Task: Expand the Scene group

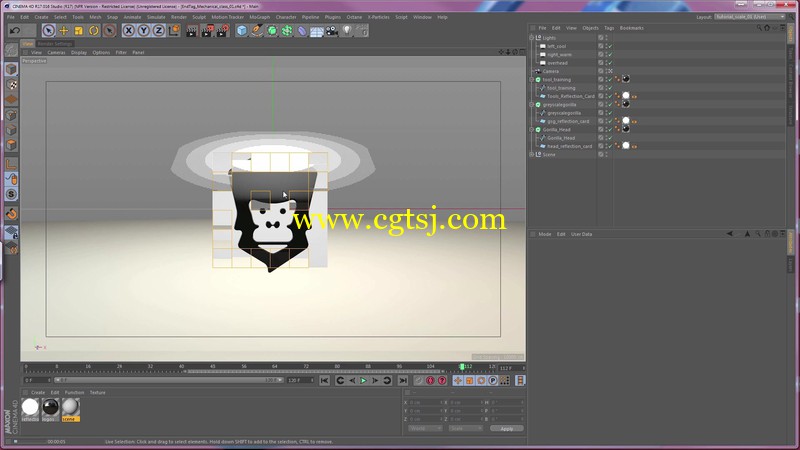Action: [532, 155]
